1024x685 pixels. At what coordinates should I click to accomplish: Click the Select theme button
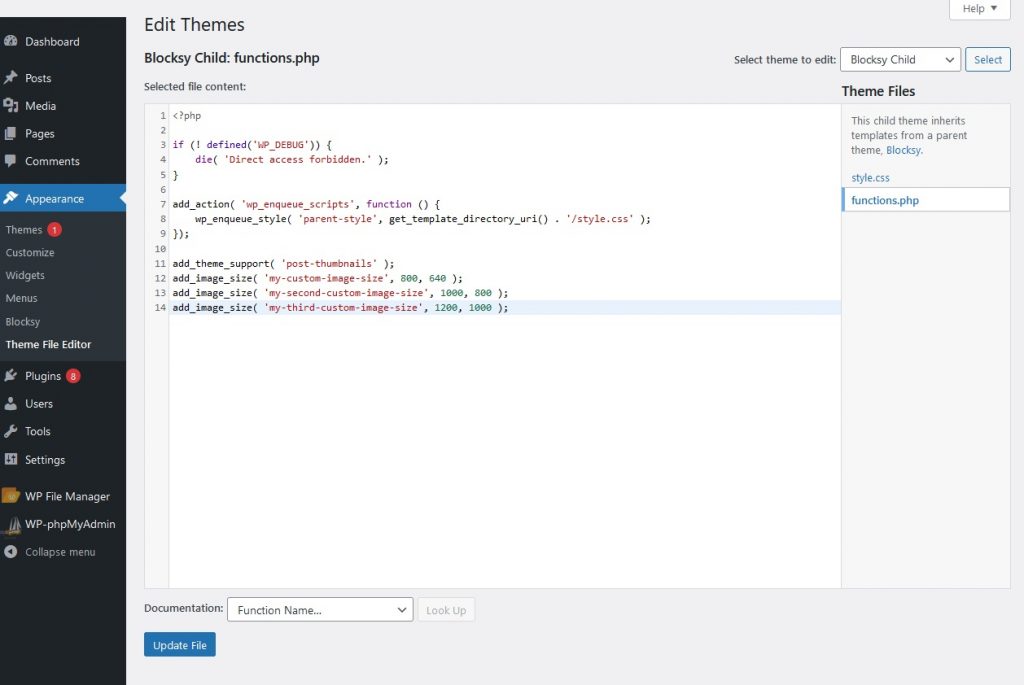tap(987, 59)
